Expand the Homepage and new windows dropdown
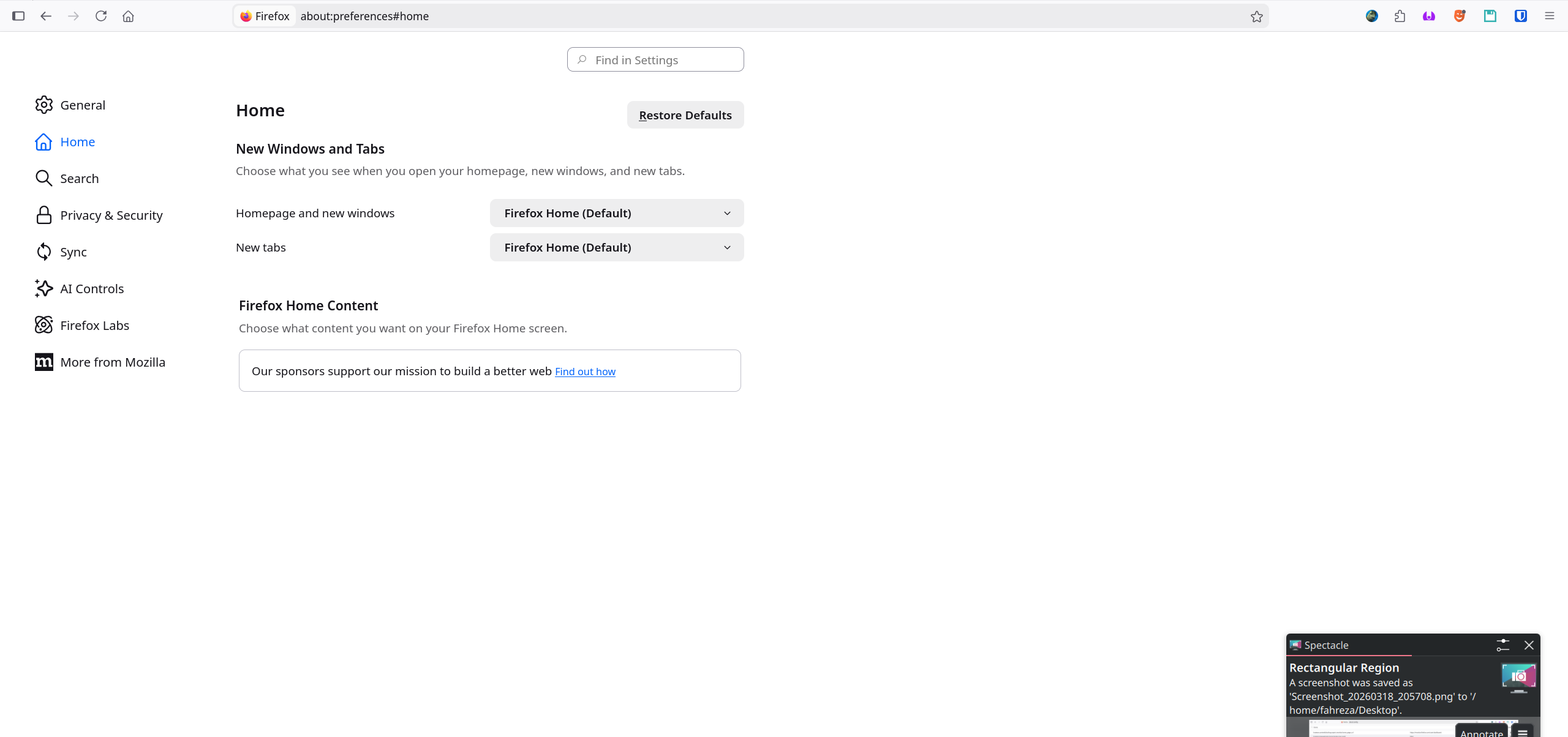 click(617, 213)
